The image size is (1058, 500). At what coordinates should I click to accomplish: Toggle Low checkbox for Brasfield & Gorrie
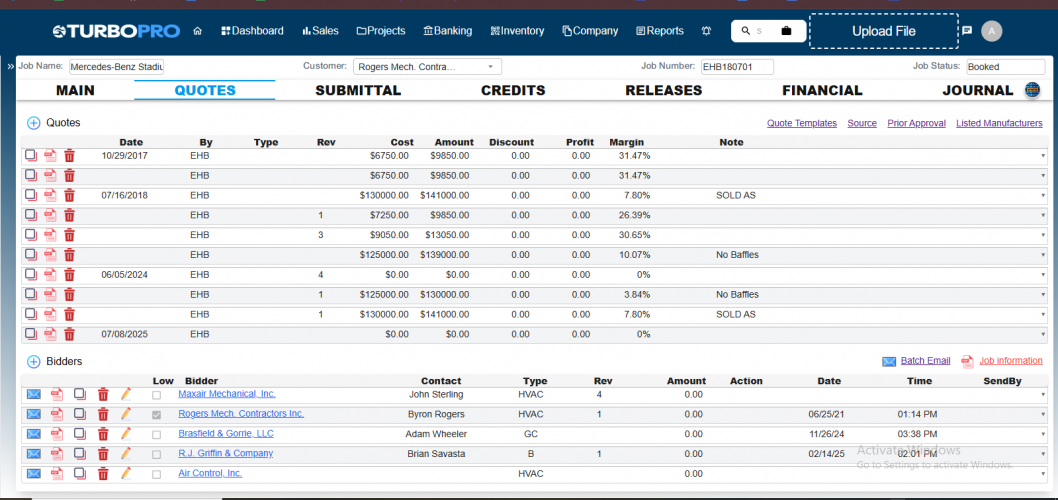click(157, 435)
